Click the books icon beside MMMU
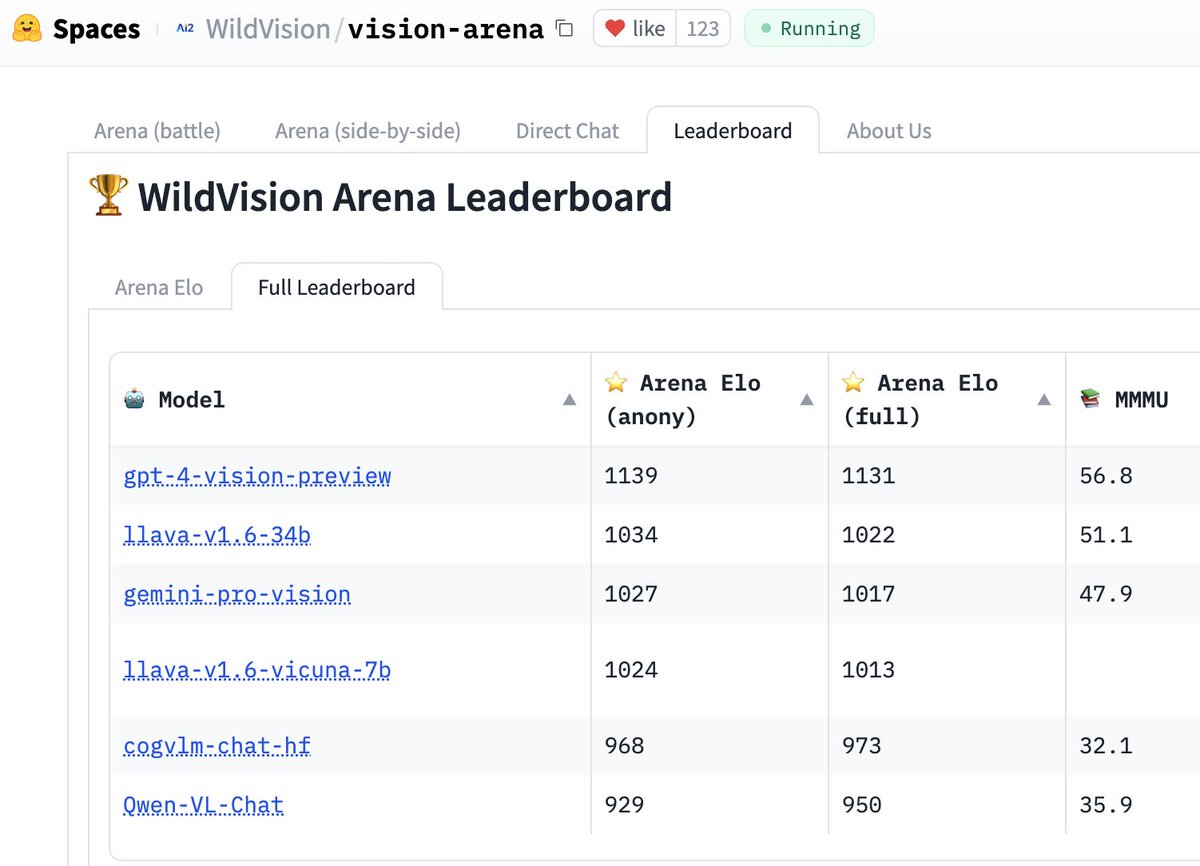This screenshot has width=1200, height=866. [x=1091, y=400]
